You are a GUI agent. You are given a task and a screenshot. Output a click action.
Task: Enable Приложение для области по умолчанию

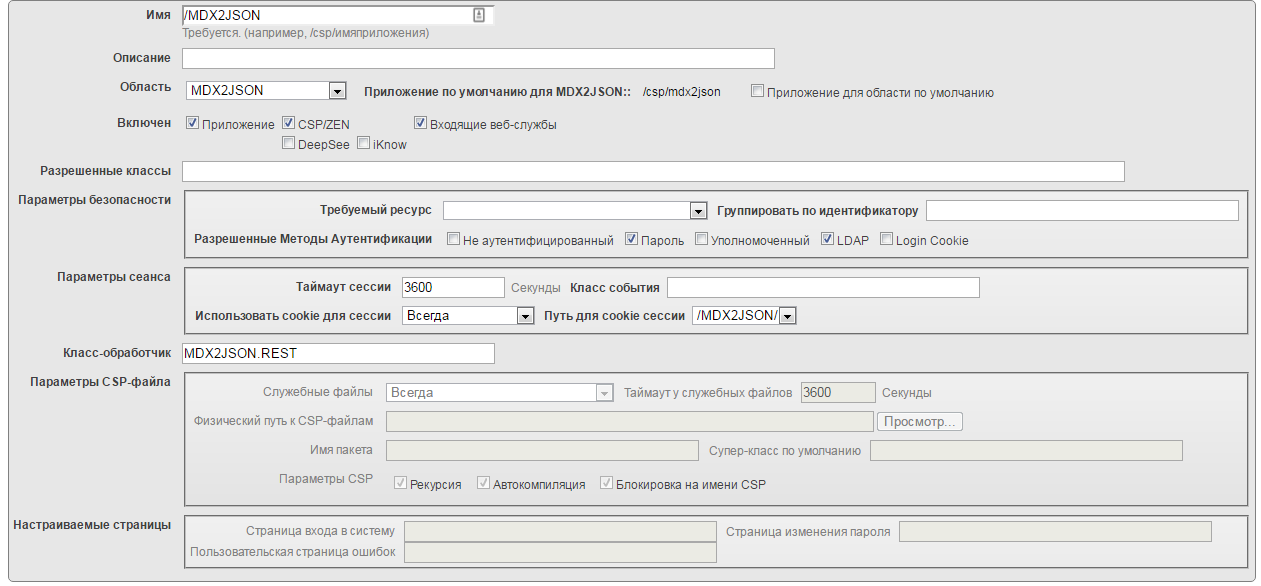tap(757, 91)
